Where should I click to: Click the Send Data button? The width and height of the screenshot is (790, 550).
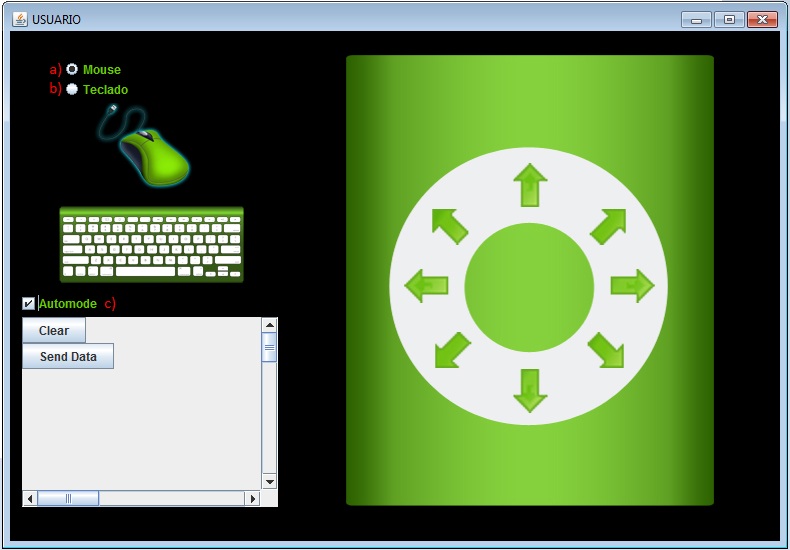pos(68,356)
